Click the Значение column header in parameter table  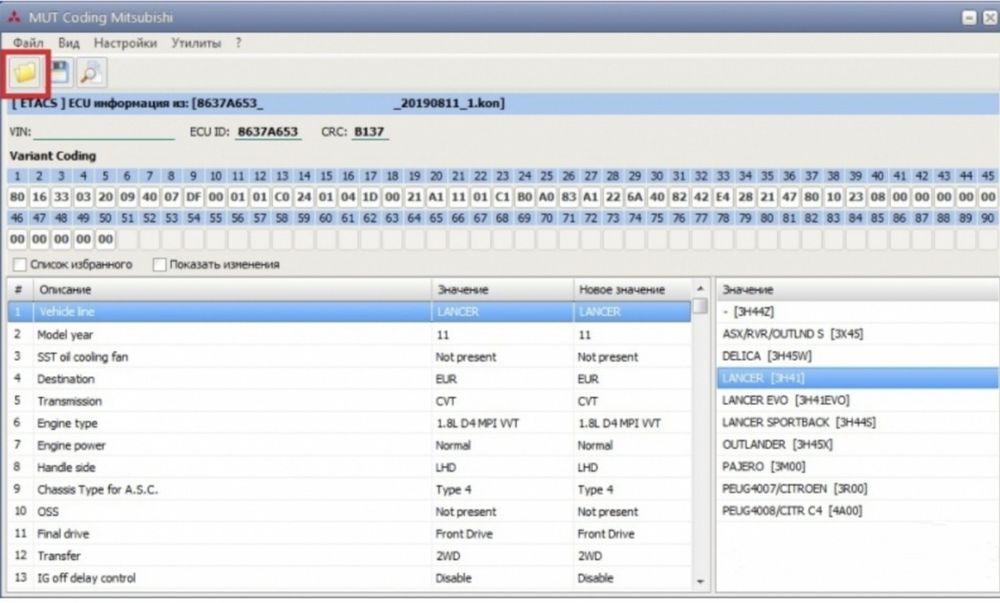pyautogui.click(x=503, y=289)
